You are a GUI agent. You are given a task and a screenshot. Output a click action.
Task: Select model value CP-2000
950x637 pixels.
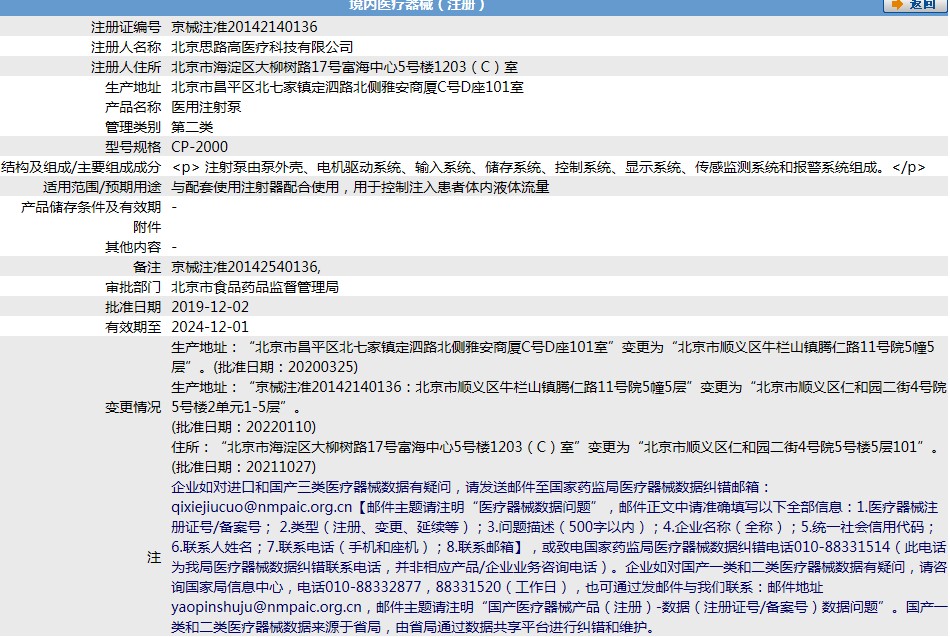tap(200, 147)
